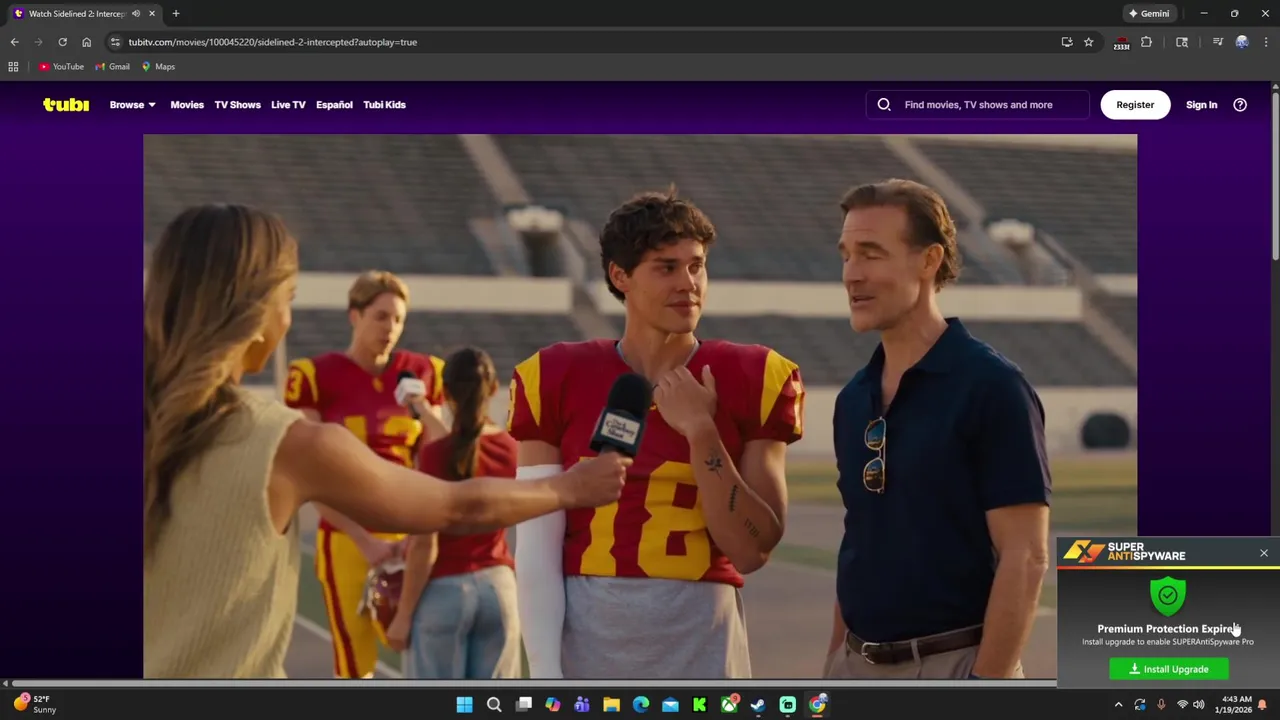Screen dimensions: 1280x720
Task: Expand the Browse dropdown menu
Action: tap(132, 104)
